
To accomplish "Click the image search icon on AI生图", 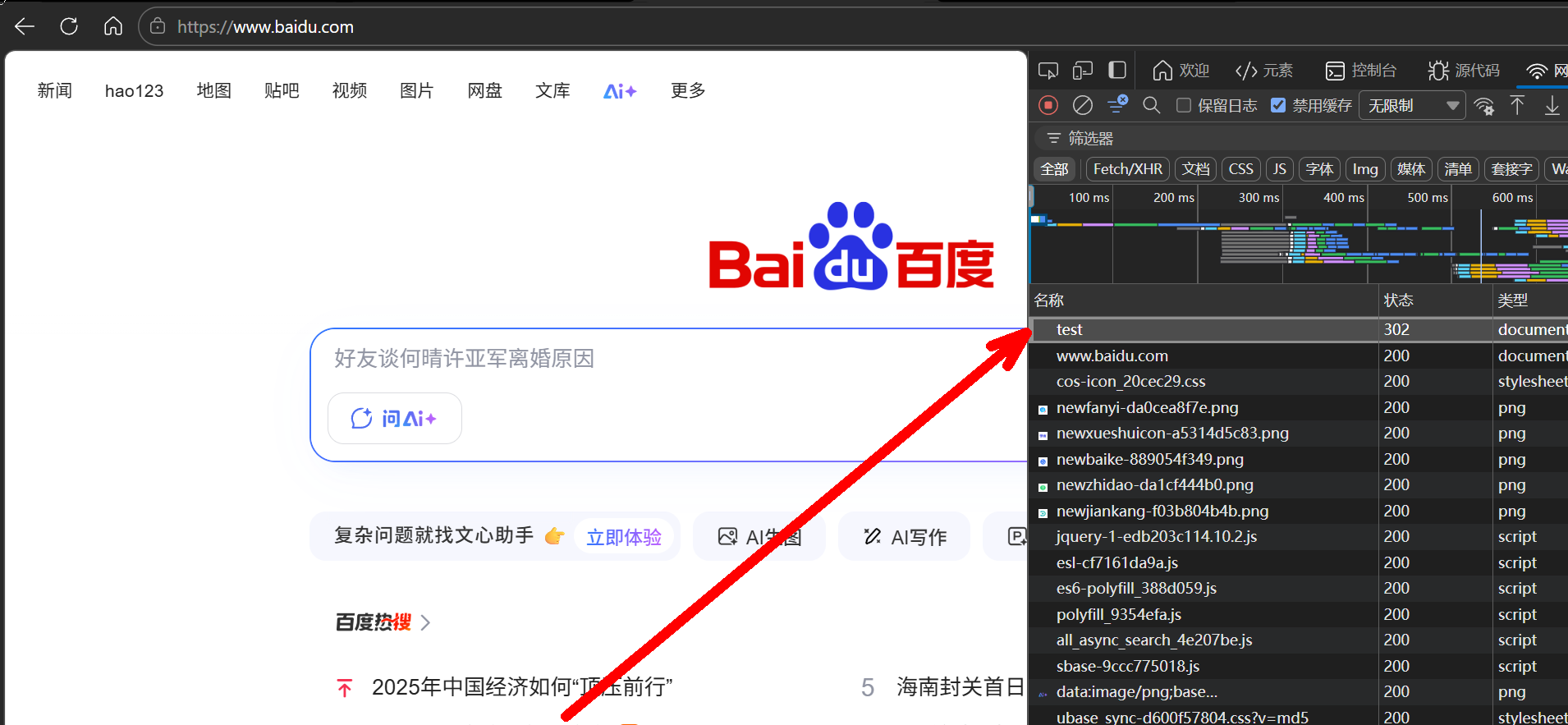I will (727, 537).
